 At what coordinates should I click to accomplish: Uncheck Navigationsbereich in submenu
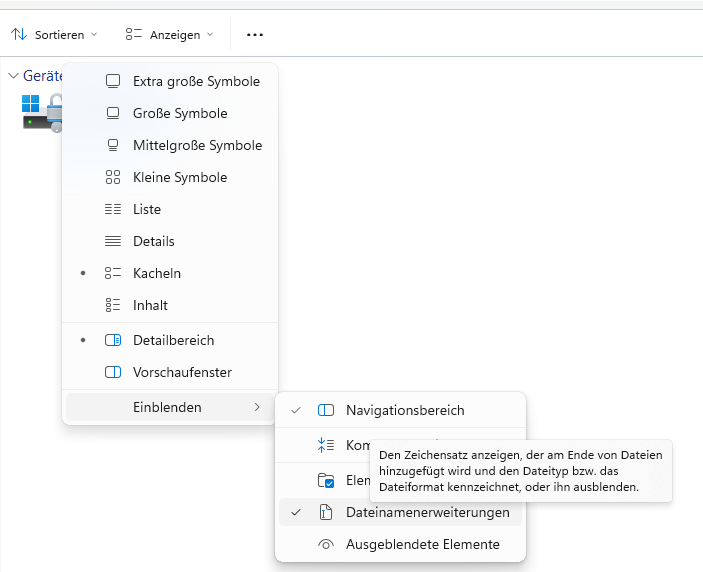pos(404,410)
